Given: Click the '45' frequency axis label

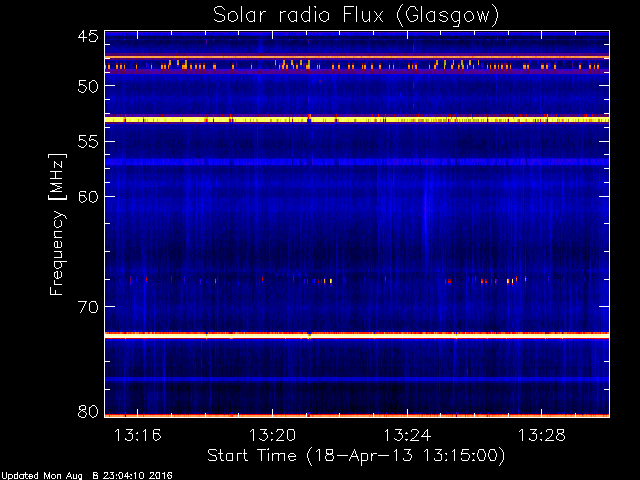Looking at the screenshot, I should tap(88, 37).
